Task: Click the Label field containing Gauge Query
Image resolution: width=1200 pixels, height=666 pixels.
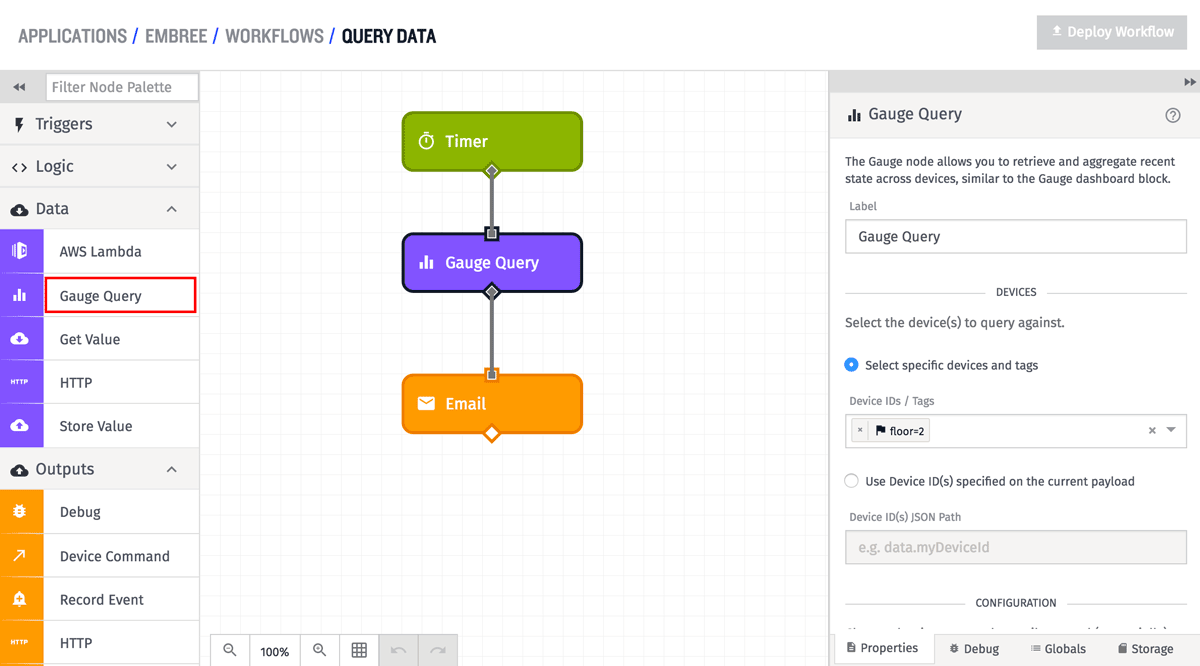Action: click(x=1016, y=237)
